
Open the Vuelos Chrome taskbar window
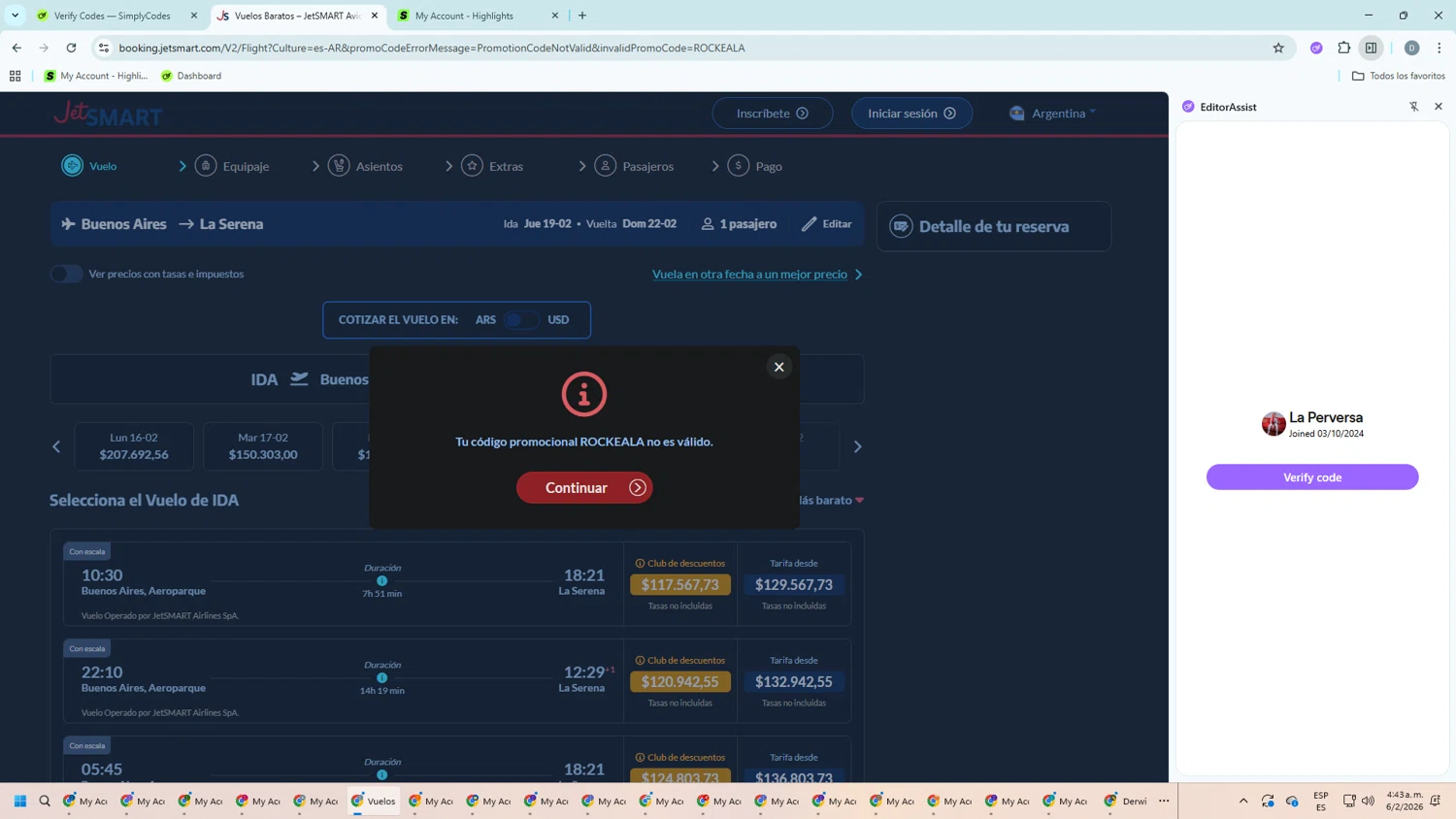(x=374, y=802)
